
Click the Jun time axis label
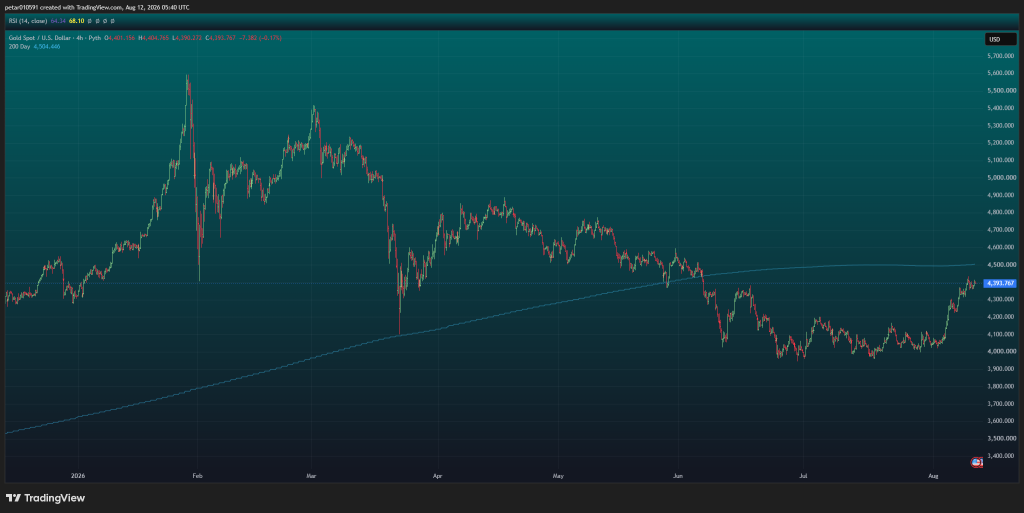coord(678,476)
